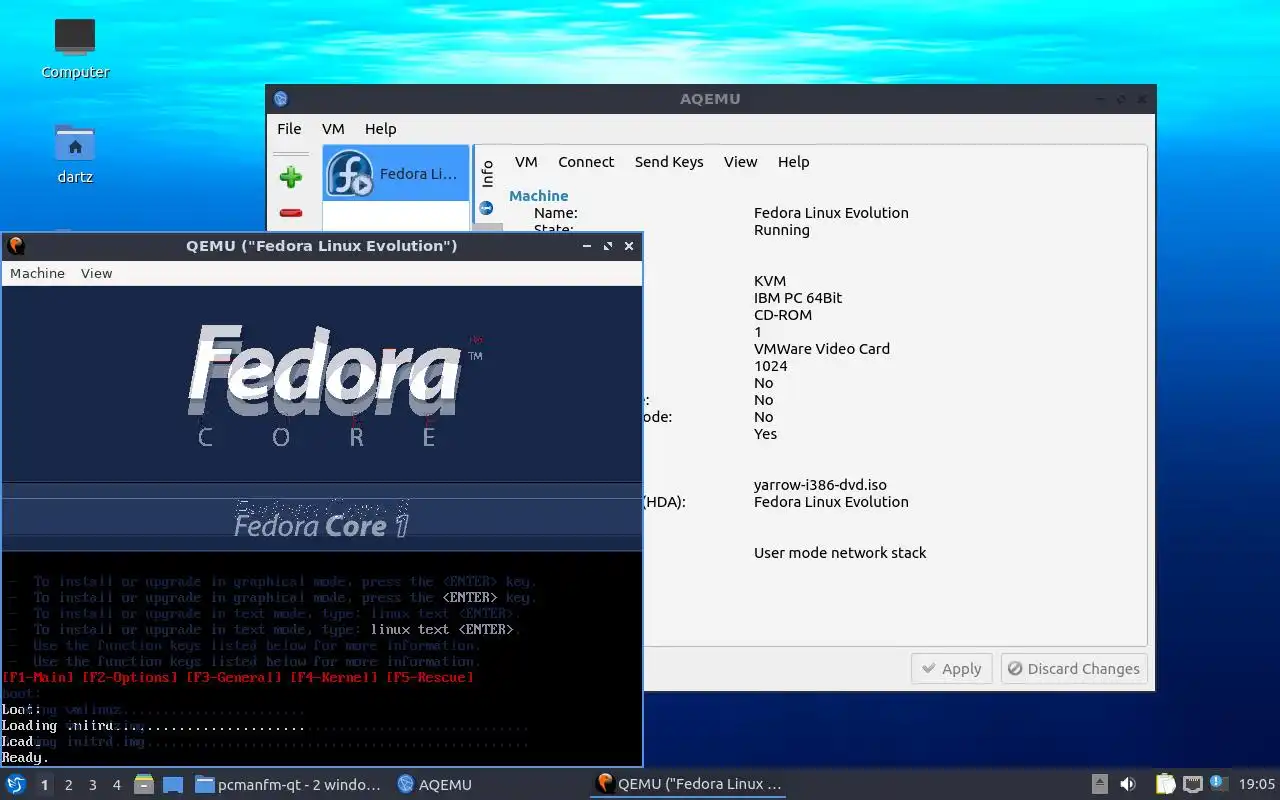Screen dimensions: 1280x800
Task: Switch to virtual desktop 3
Action: tap(92, 785)
